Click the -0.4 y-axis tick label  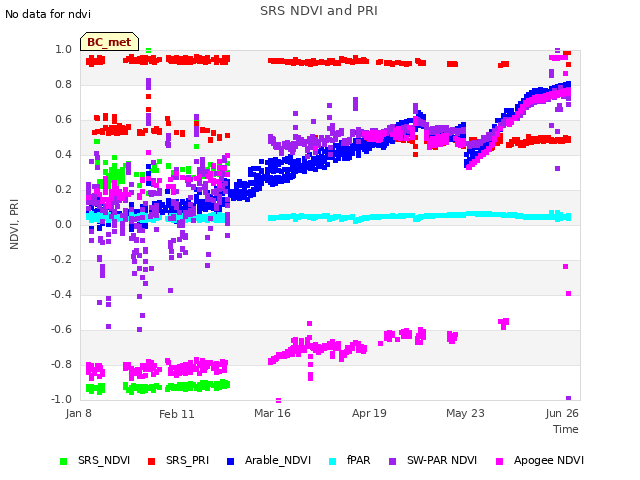(61, 294)
